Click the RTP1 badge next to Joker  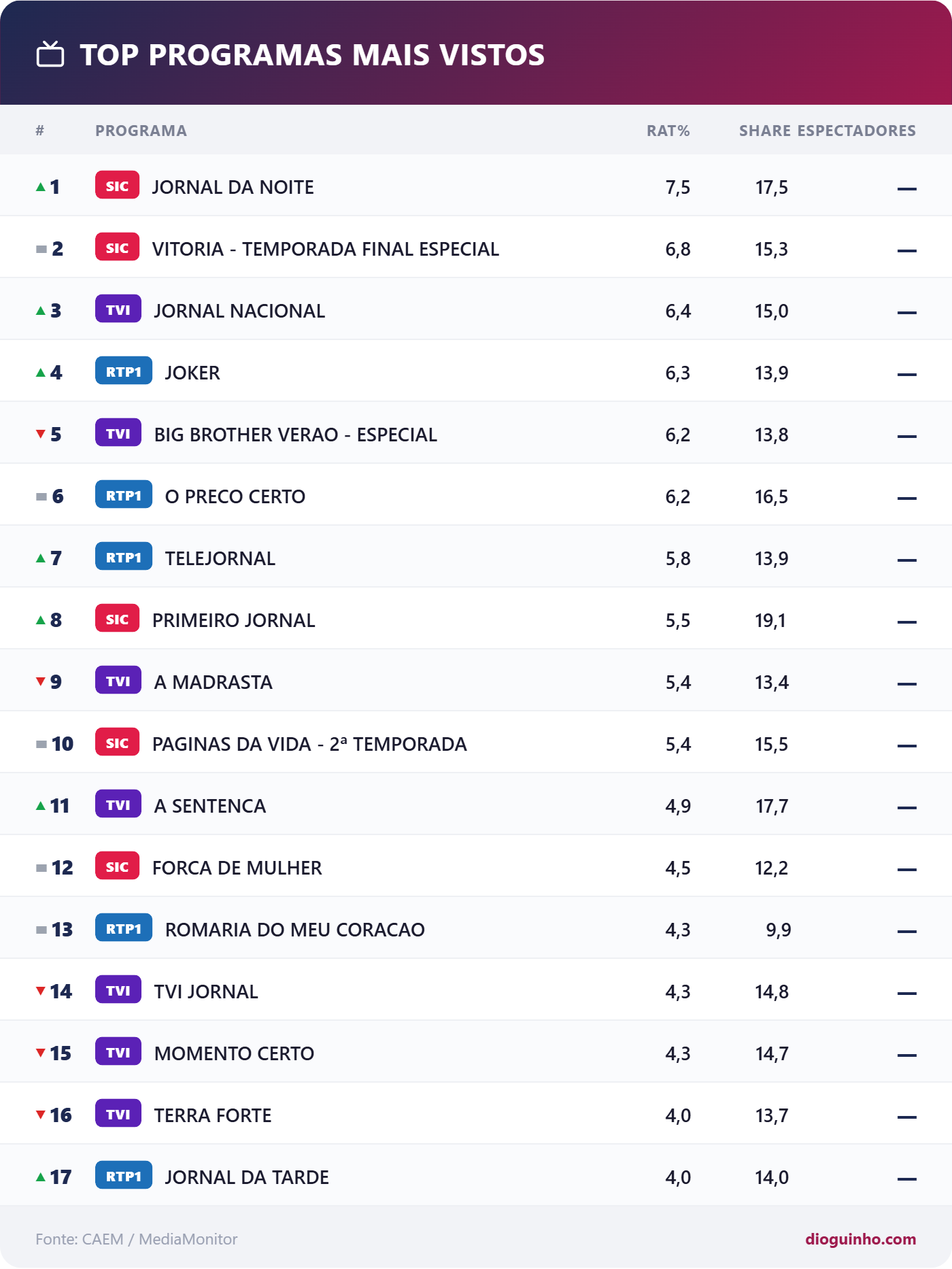[124, 371]
